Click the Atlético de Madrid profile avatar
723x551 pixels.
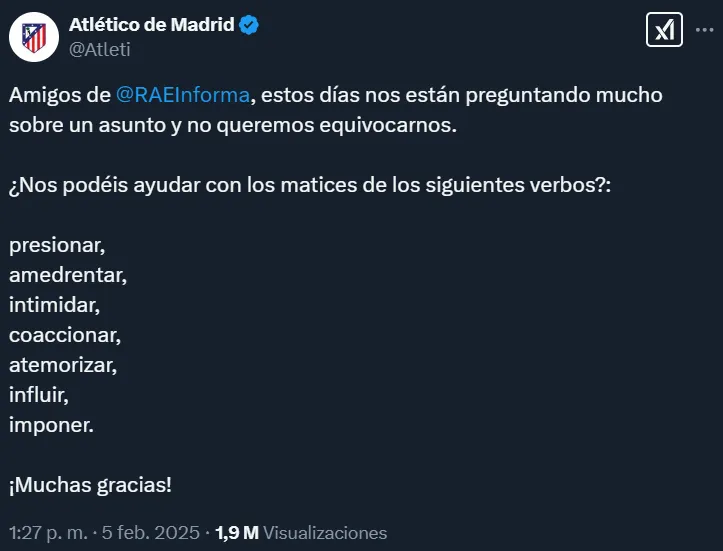33,37
